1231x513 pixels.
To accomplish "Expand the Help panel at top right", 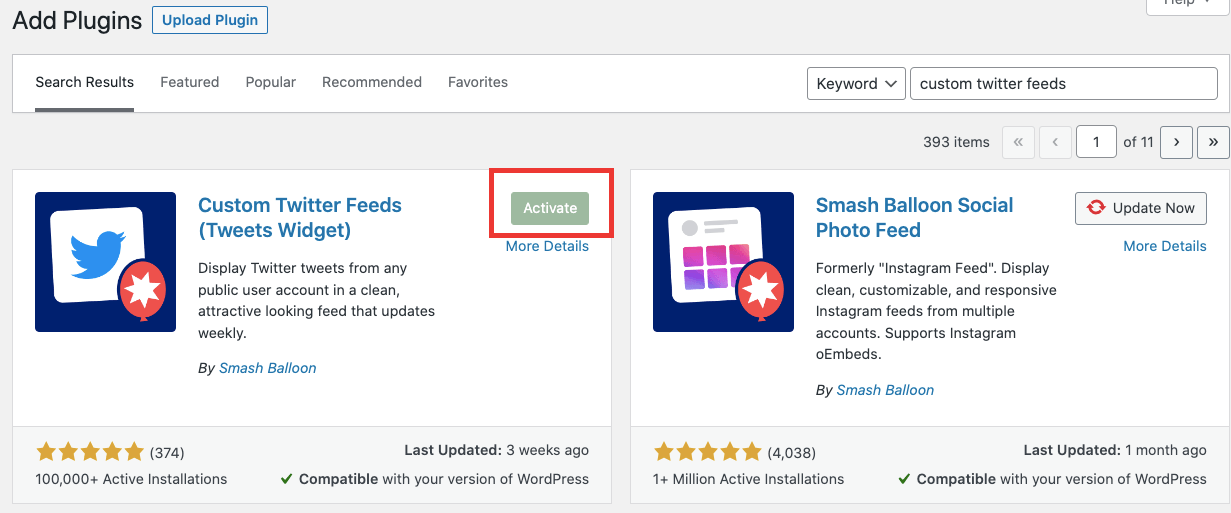I will (x=1186, y=4).
